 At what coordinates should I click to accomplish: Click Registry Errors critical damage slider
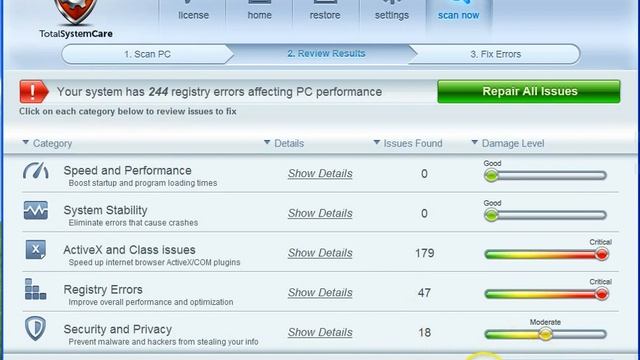pos(546,294)
